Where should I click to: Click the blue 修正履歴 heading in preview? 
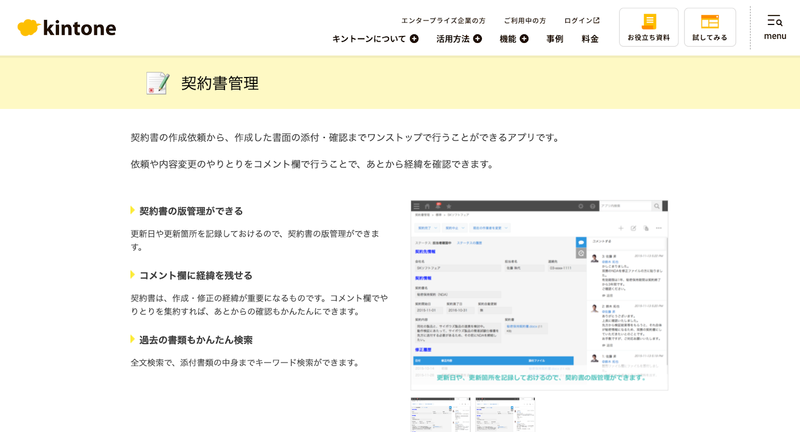(x=423, y=350)
